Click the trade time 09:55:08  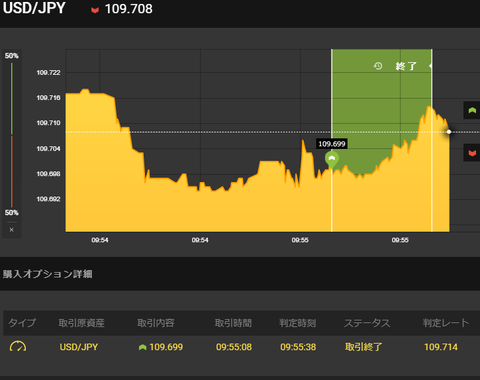coord(234,347)
